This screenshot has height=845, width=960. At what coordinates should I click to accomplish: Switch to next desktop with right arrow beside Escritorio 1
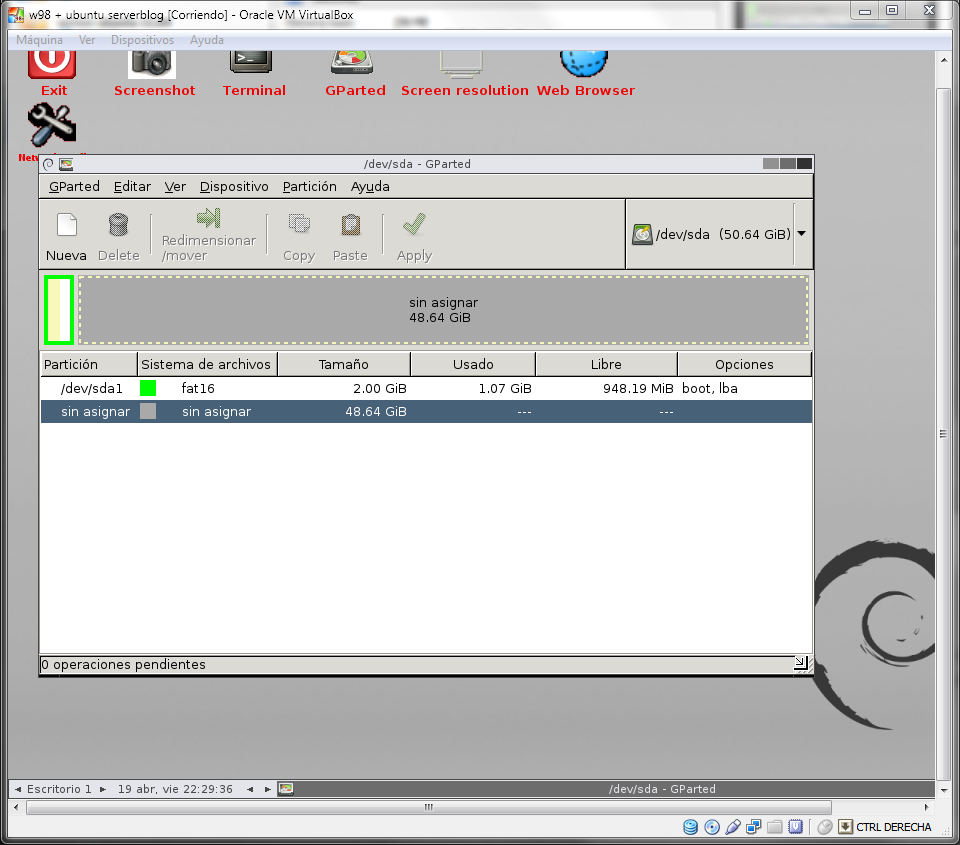click(103, 789)
